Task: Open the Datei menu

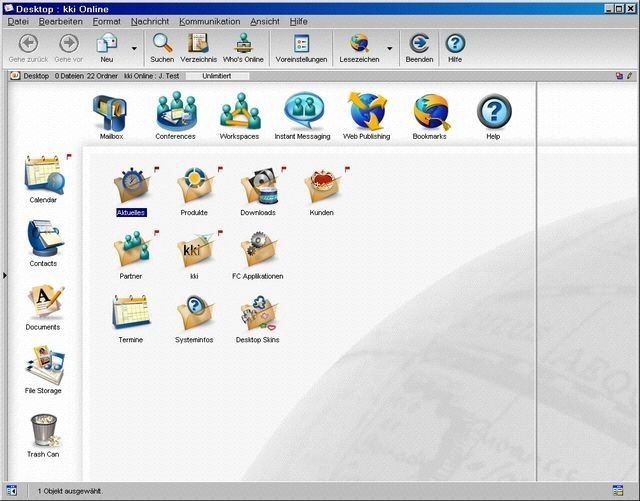Action: [18, 22]
